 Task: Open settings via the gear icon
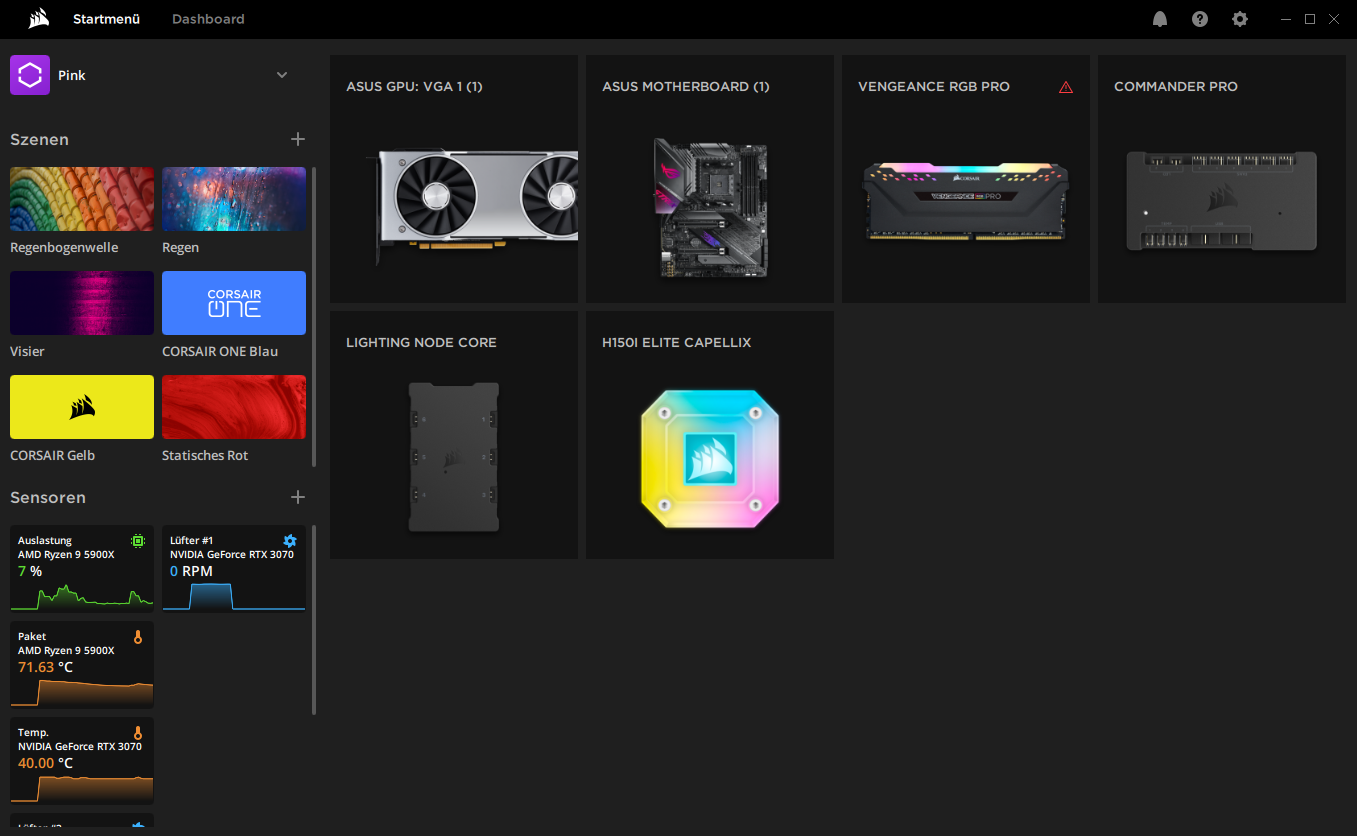coord(1240,19)
